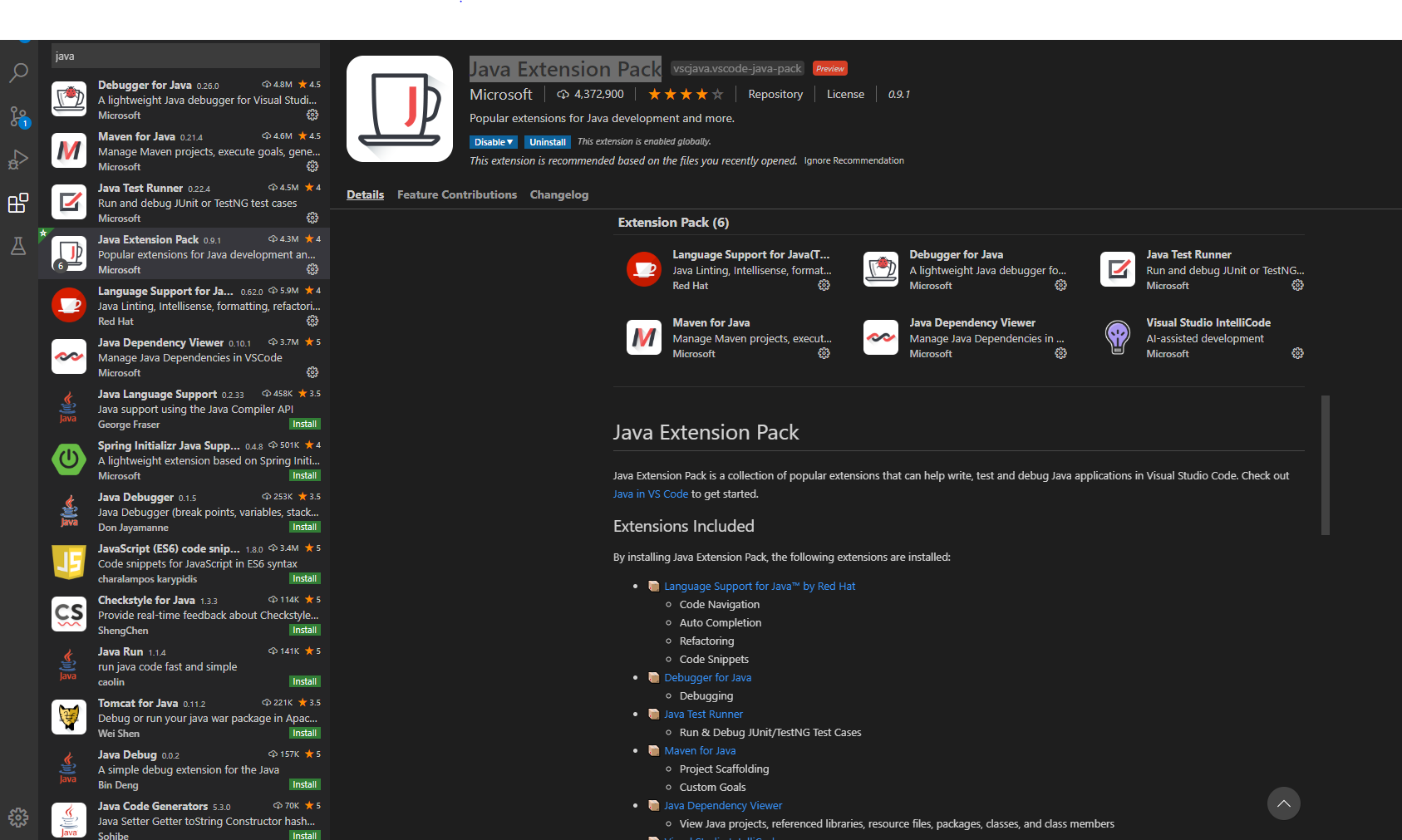Click gear icon on Java Test Runner pack card
The height and width of the screenshot is (840, 1402).
coord(1297,285)
